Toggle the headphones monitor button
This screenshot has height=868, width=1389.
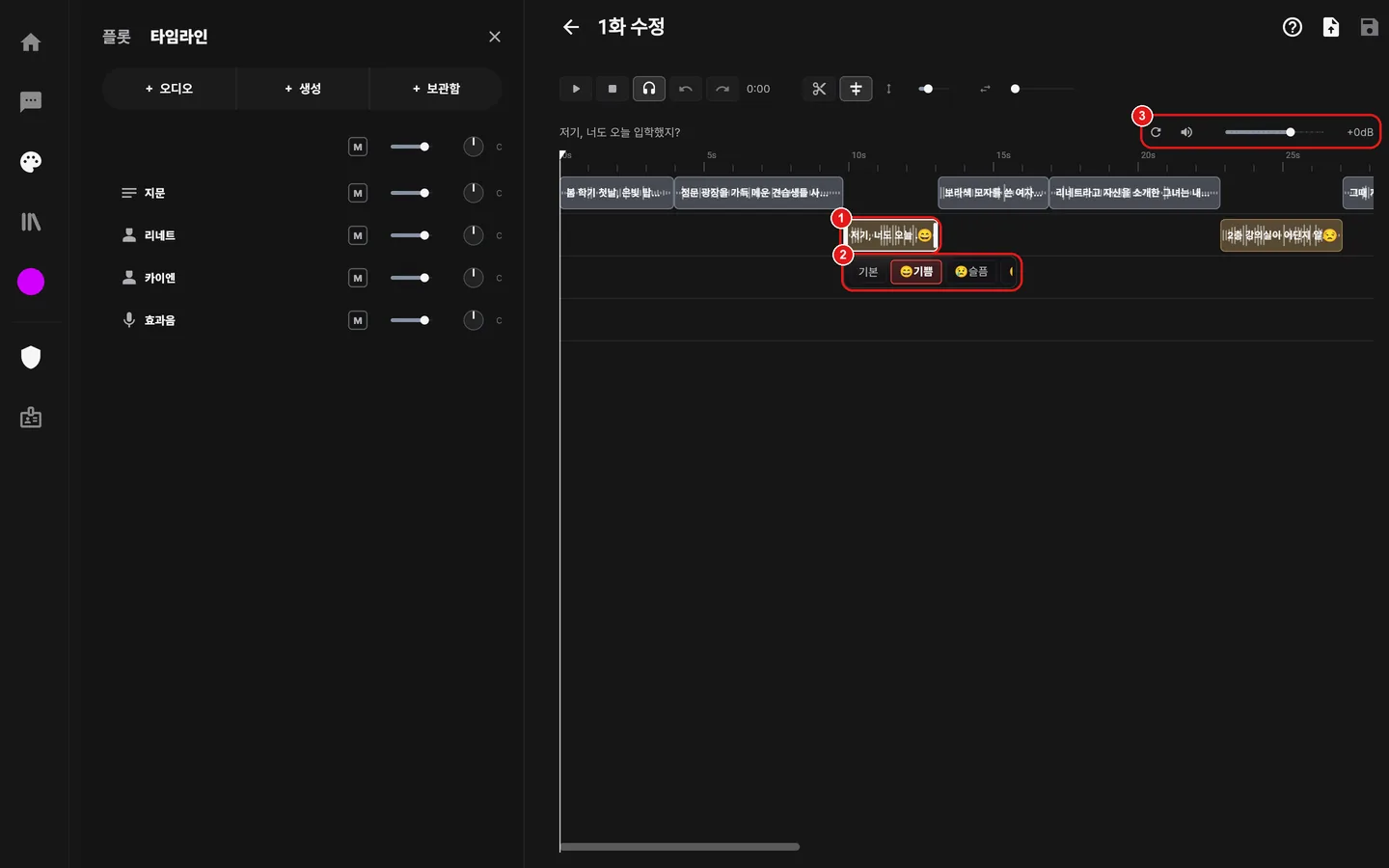coord(649,89)
